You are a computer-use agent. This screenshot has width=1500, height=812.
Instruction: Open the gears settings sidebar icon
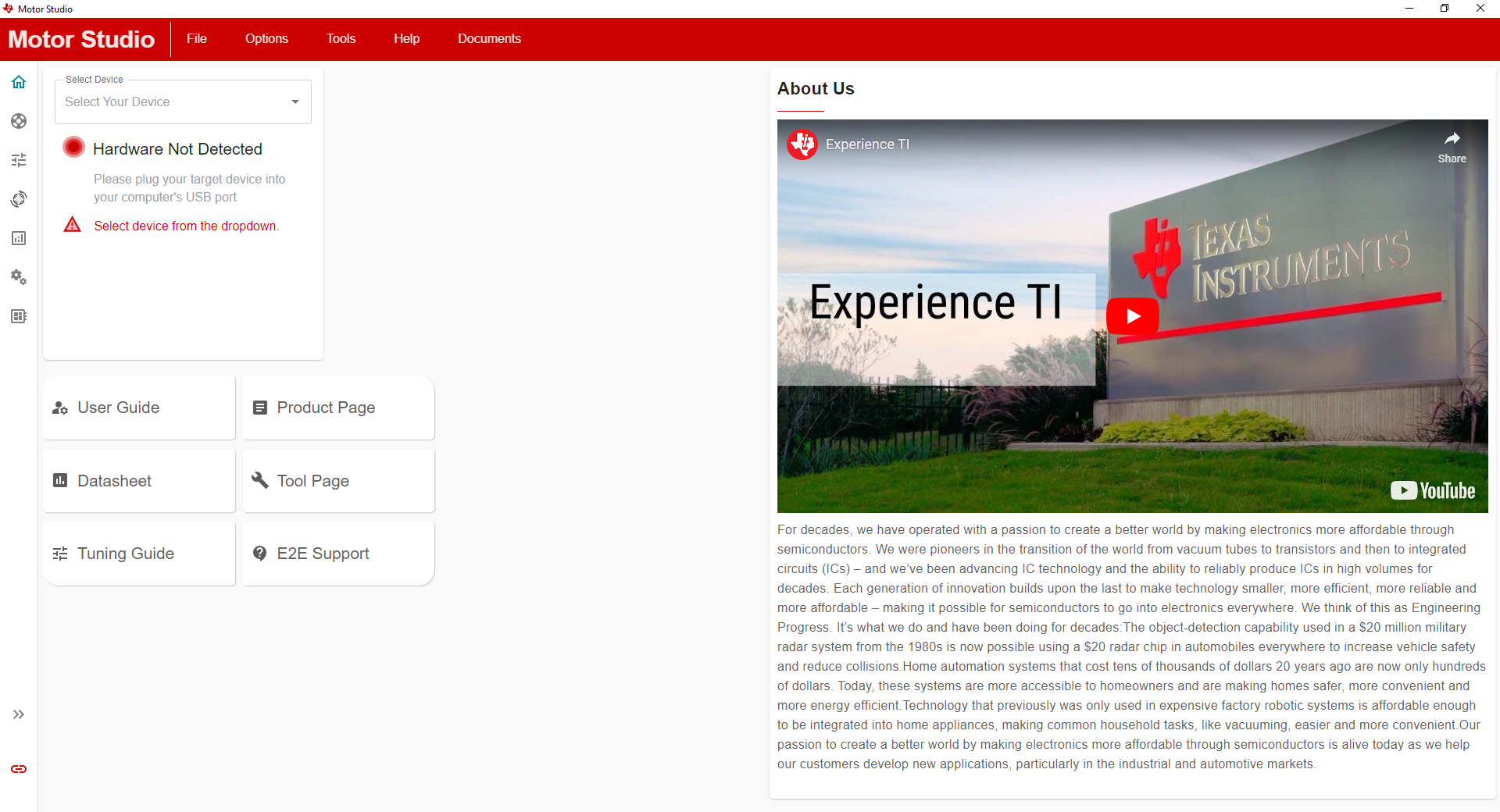pos(19,277)
